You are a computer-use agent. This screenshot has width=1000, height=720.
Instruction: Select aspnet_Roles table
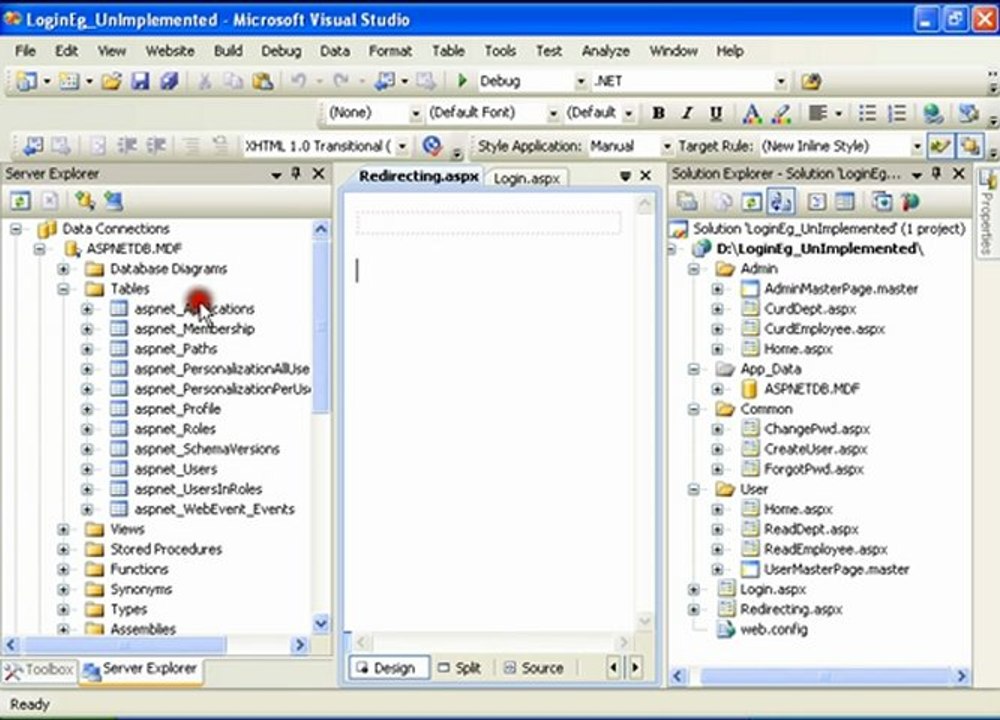(x=175, y=429)
